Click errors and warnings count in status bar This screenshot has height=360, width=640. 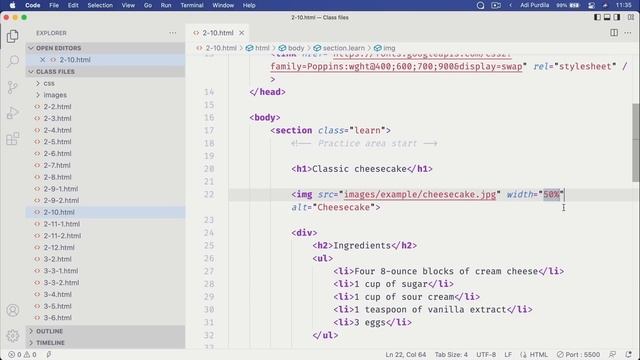(x=22, y=355)
